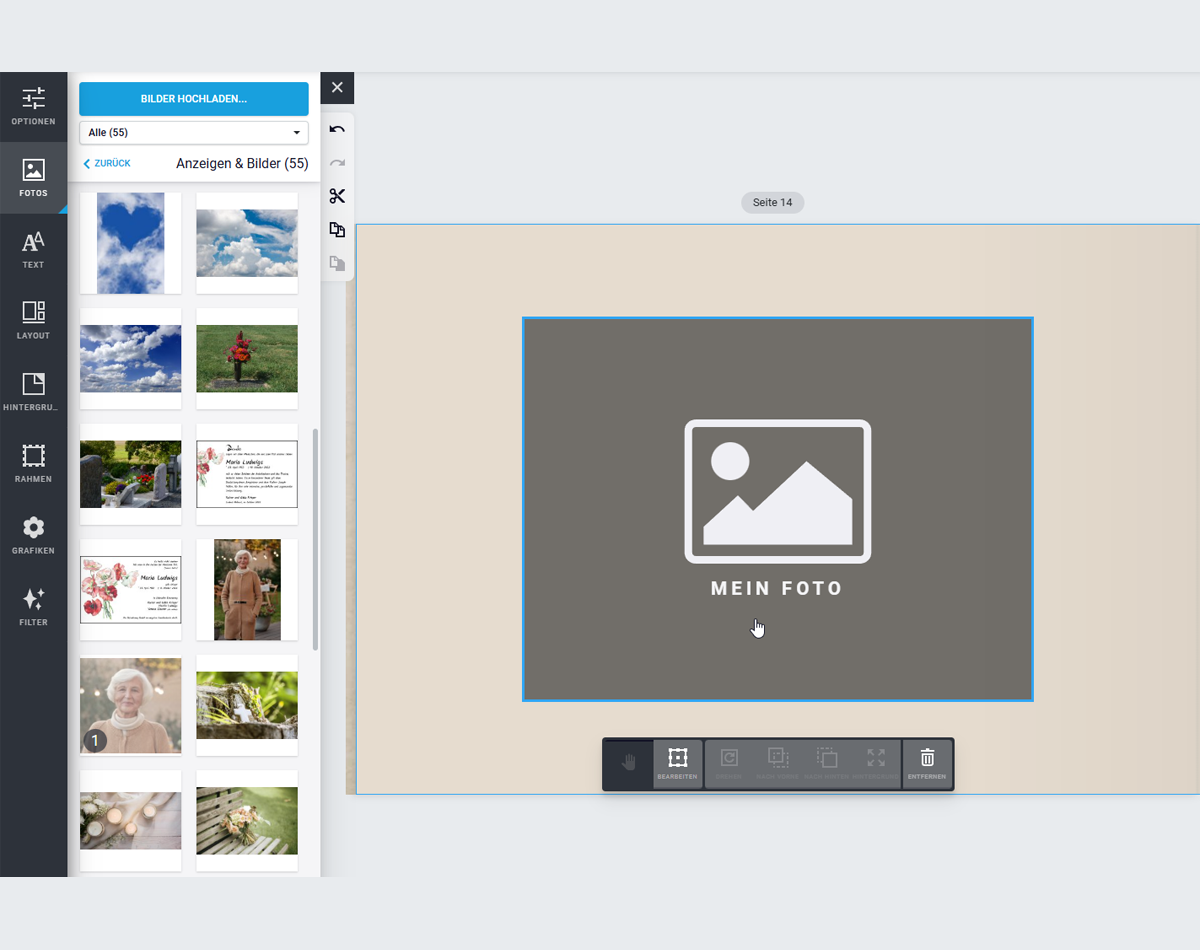
Task: Open the Alle (55) dropdown
Action: pyautogui.click(x=194, y=132)
